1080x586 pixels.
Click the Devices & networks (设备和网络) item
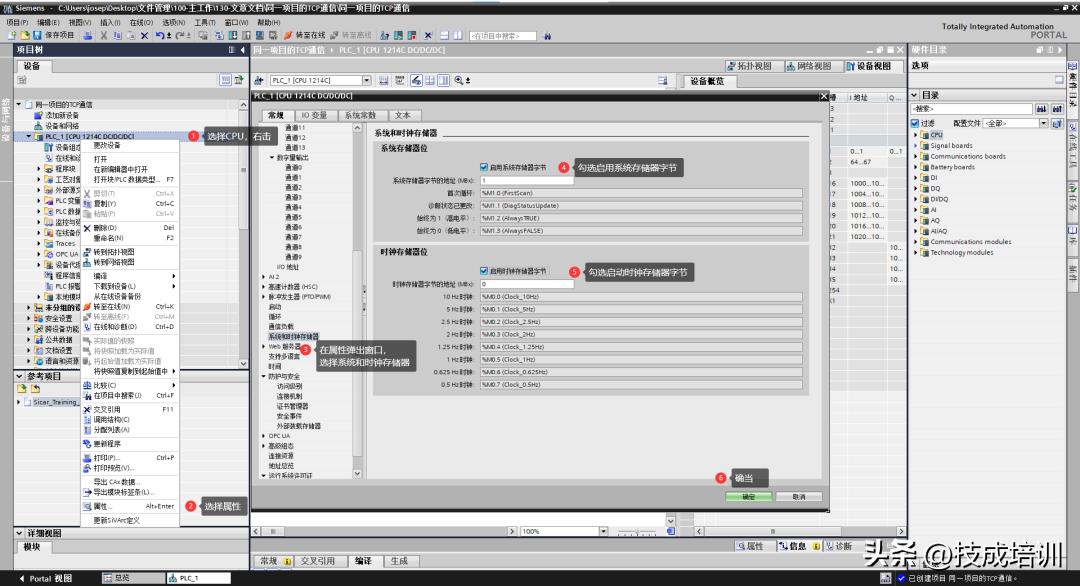click(62, 125)
